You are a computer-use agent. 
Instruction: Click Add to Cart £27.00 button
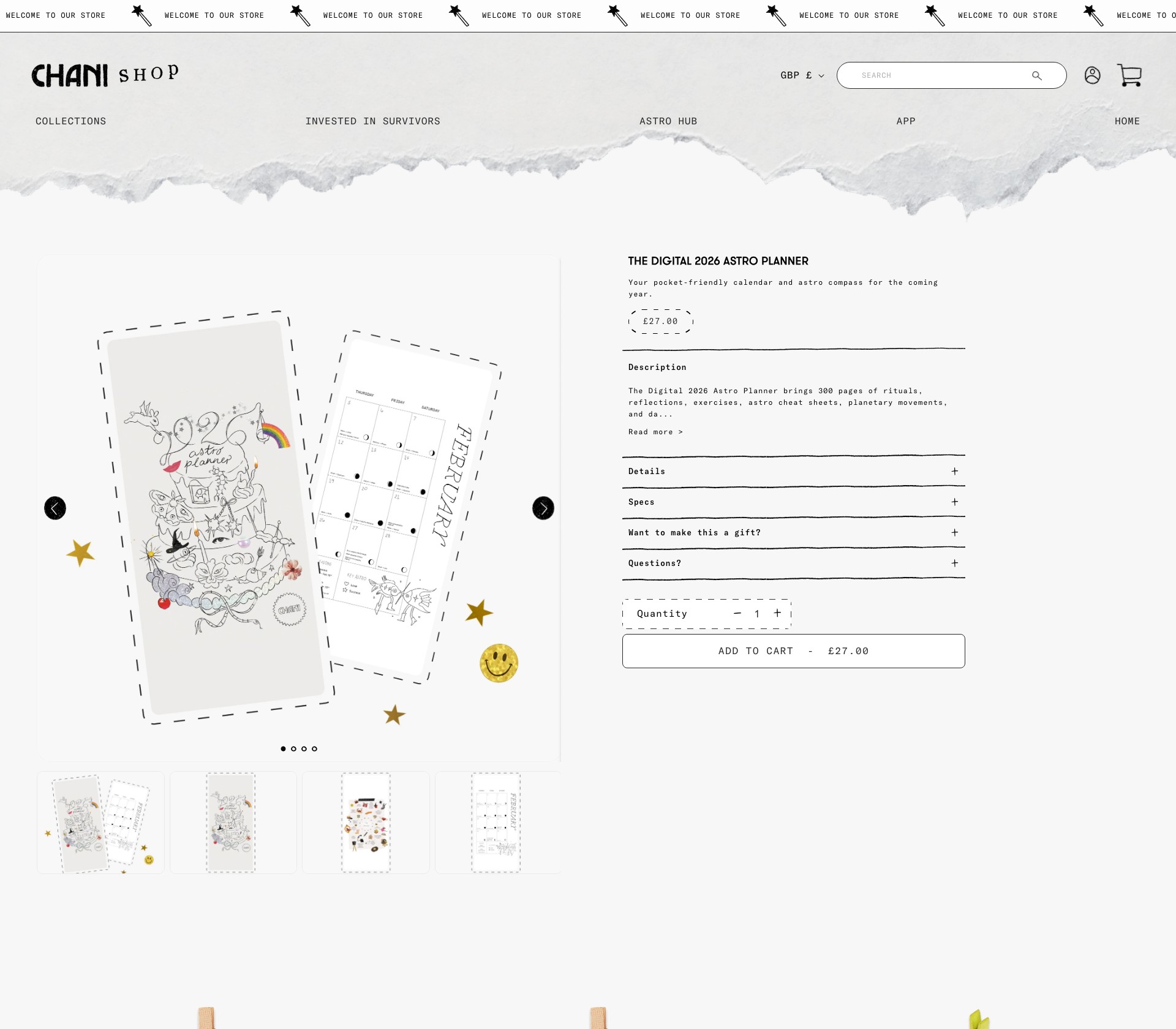794,651
